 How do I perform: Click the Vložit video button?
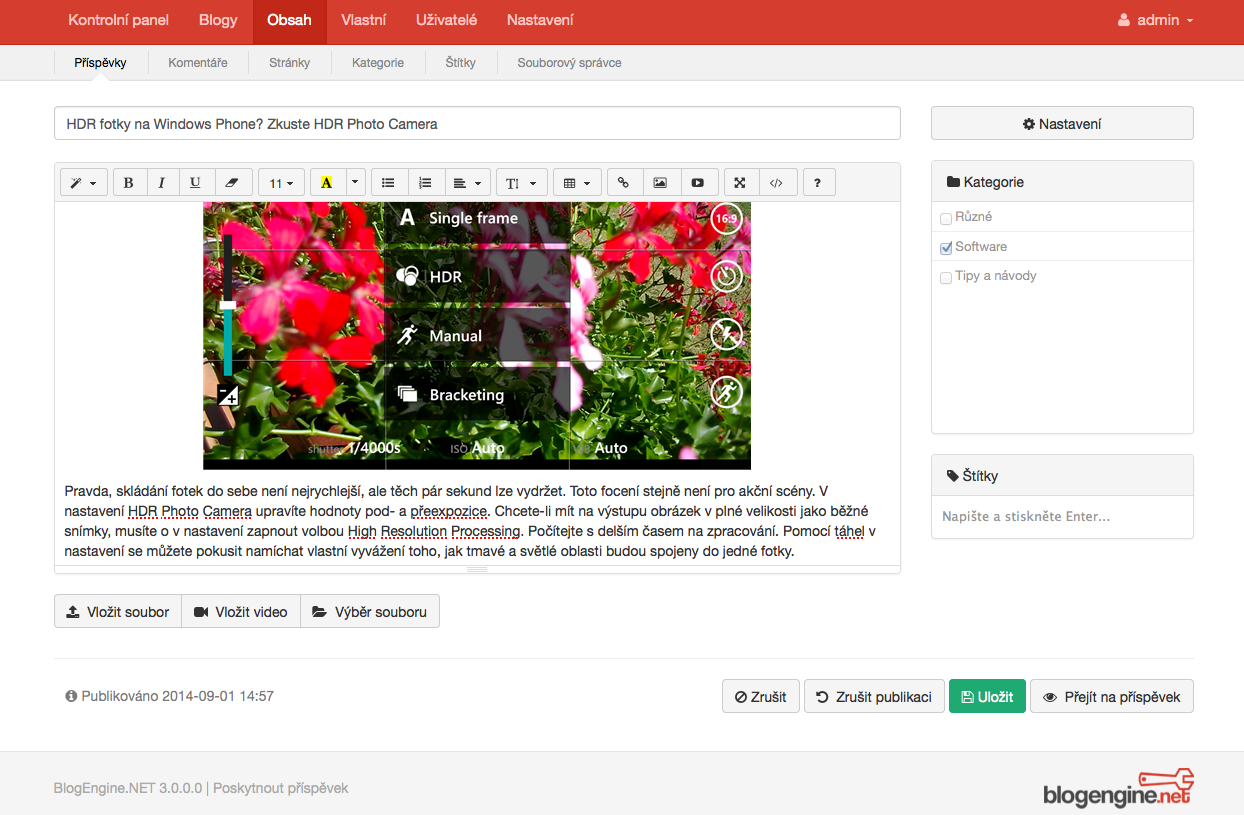[241, 612]
